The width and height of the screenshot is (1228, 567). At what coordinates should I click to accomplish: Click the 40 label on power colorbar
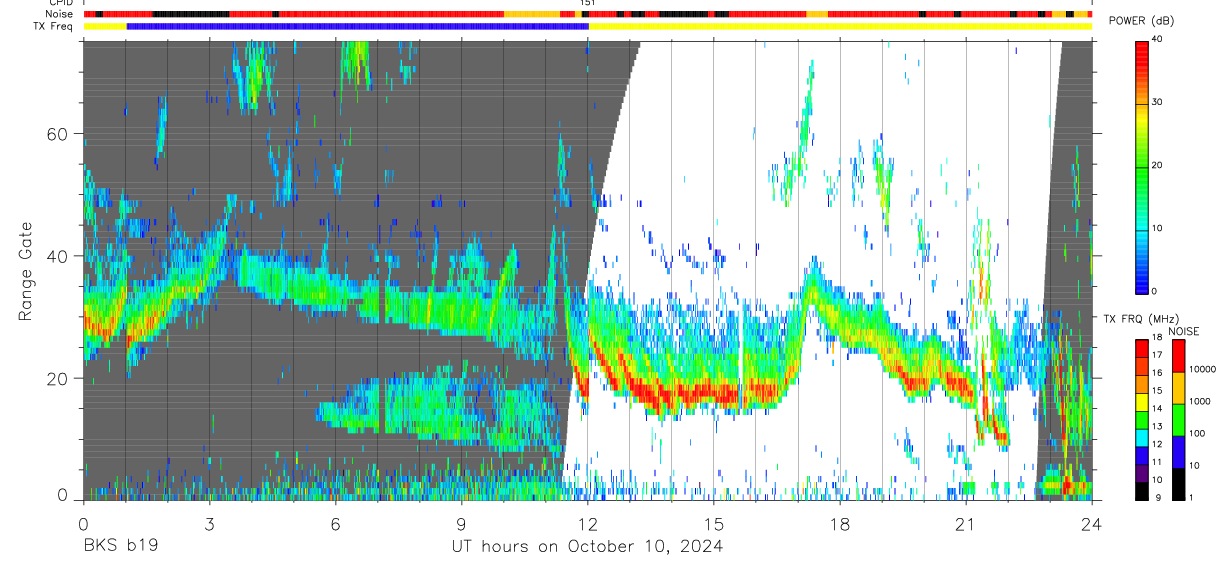click(1158, 39)
